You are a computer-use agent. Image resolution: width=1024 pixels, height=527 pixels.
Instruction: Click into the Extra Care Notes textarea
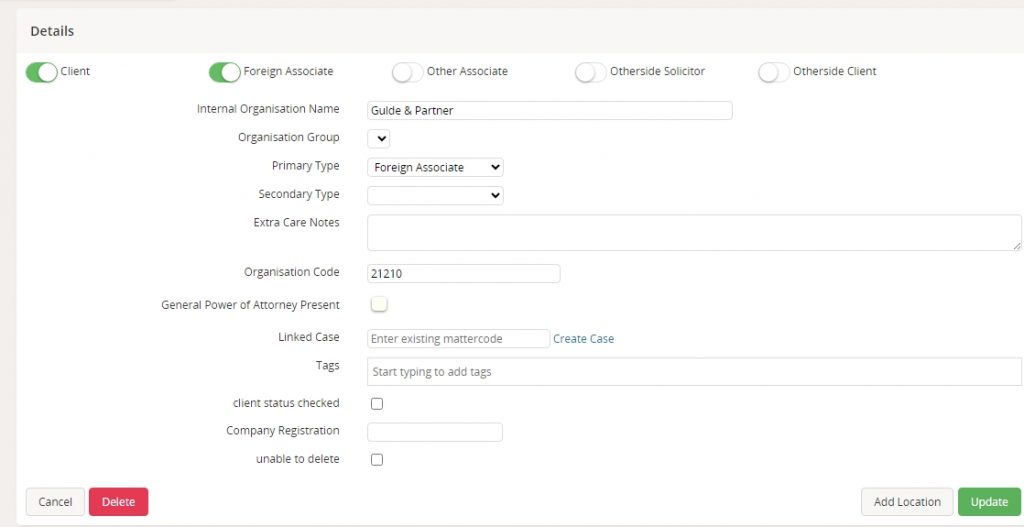[x=694, y=232]
